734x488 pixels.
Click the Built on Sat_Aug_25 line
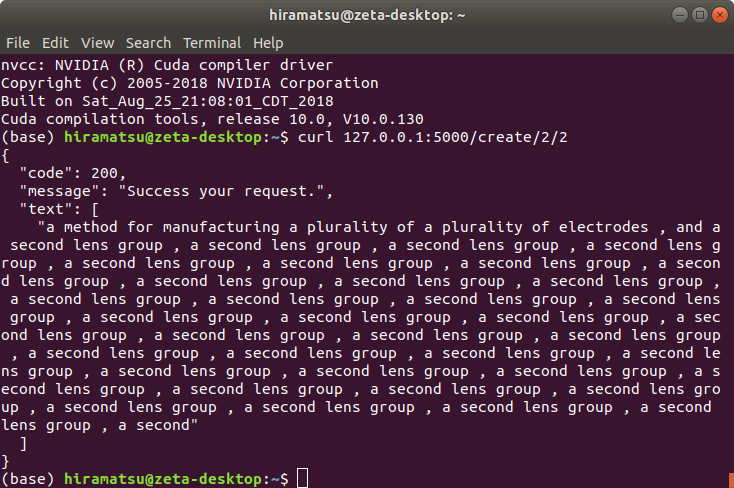coord(168,101)
